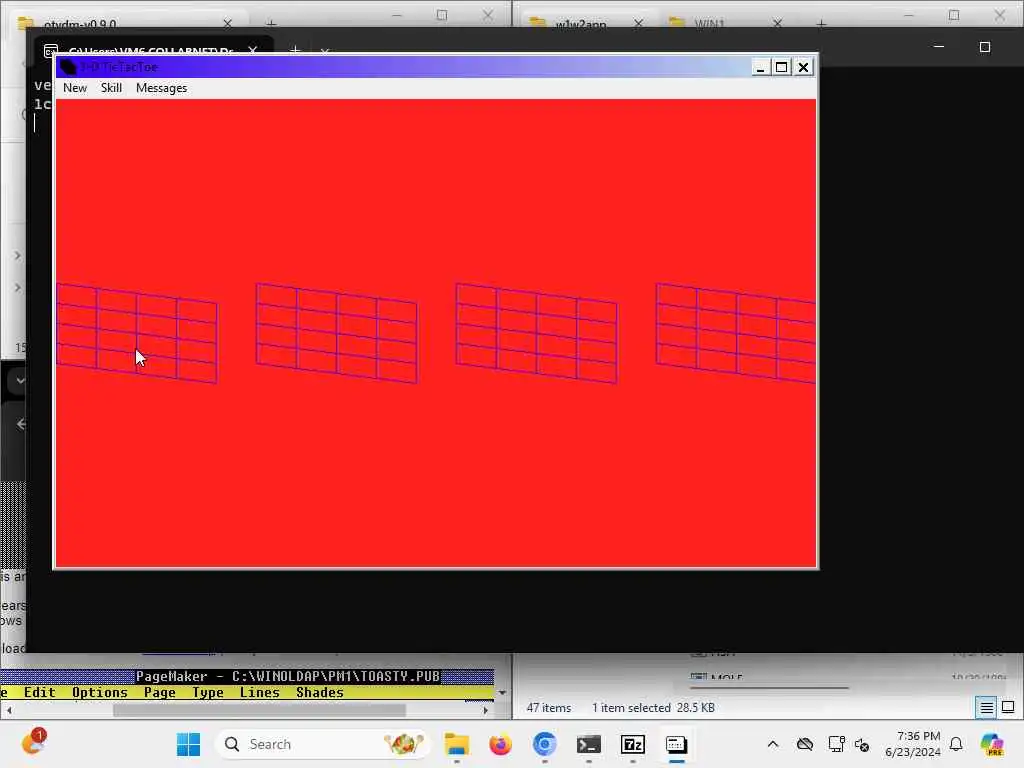Minimize the terminal window
The width and height of the screenshot is (1024, 768).
point(939,47)
